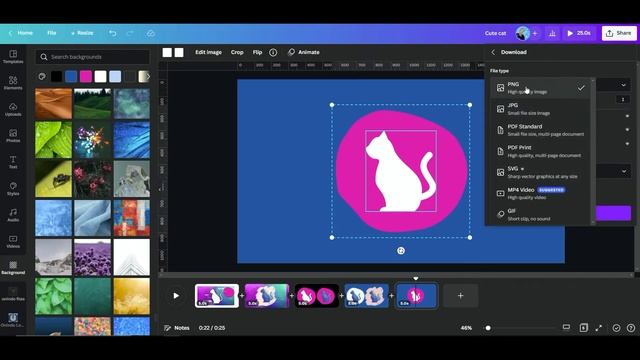Open grid view page count icon
This screenshot has width=640, height=360.
584,328
